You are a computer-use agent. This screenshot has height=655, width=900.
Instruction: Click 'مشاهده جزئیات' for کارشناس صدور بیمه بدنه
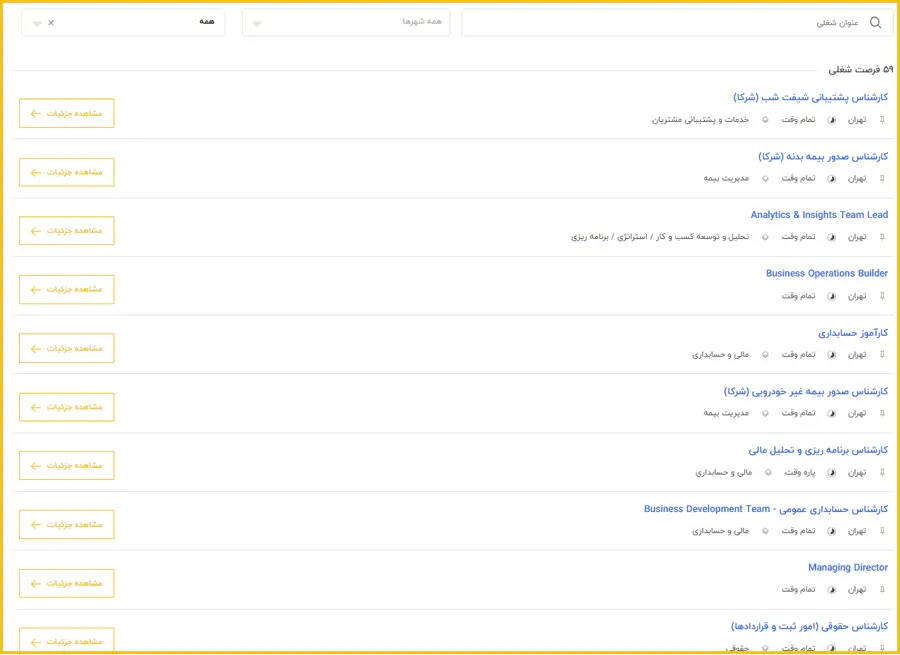point(67,172)
